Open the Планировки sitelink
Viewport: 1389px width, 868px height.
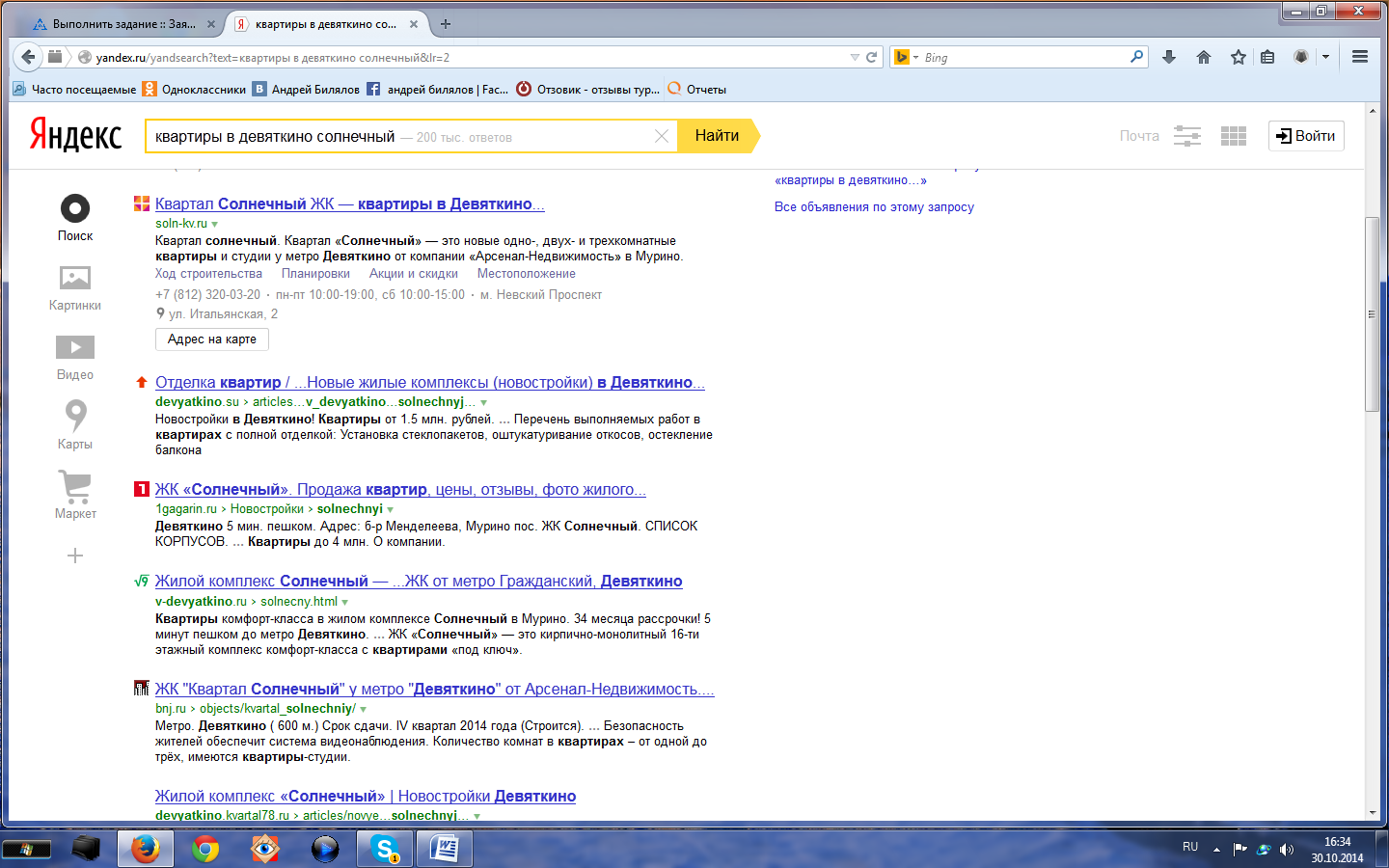[315, 274]
